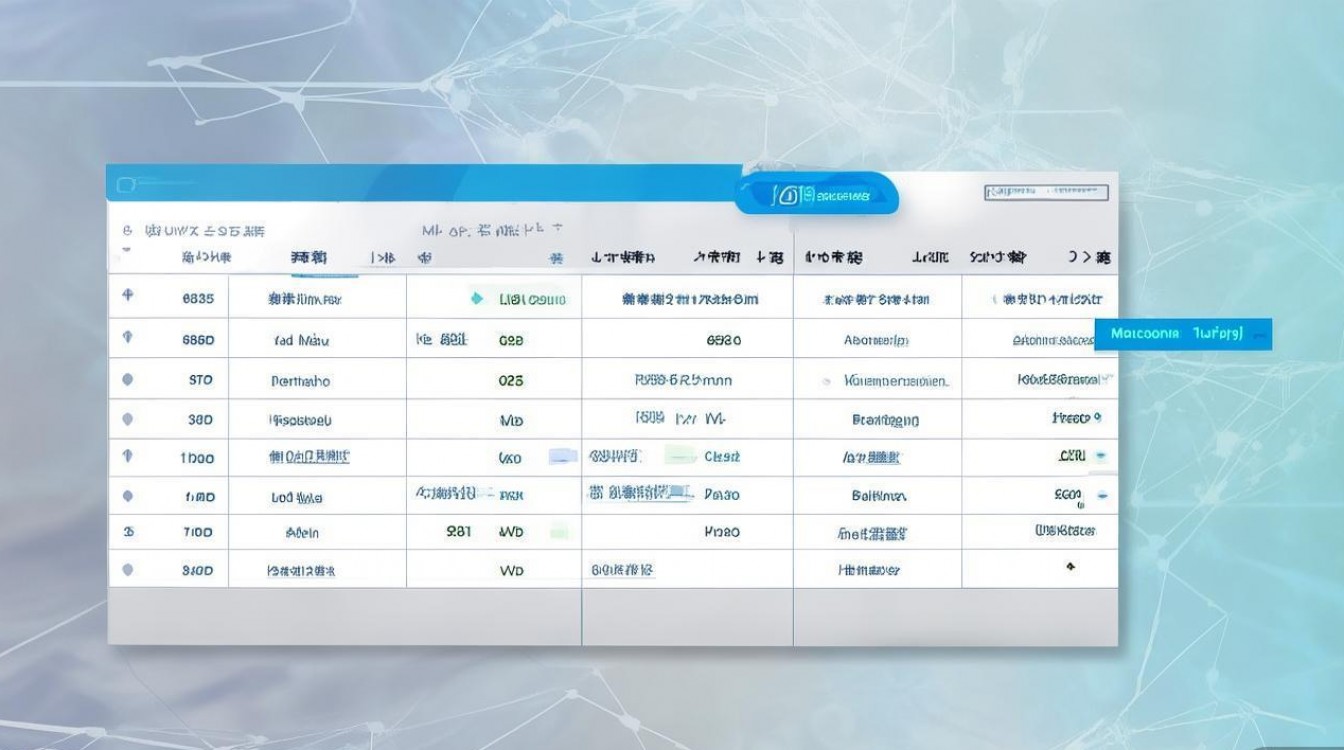Viewport: 1344px width, 750px height.
Task: Click the green "025" value
Action: click(511, 381)
